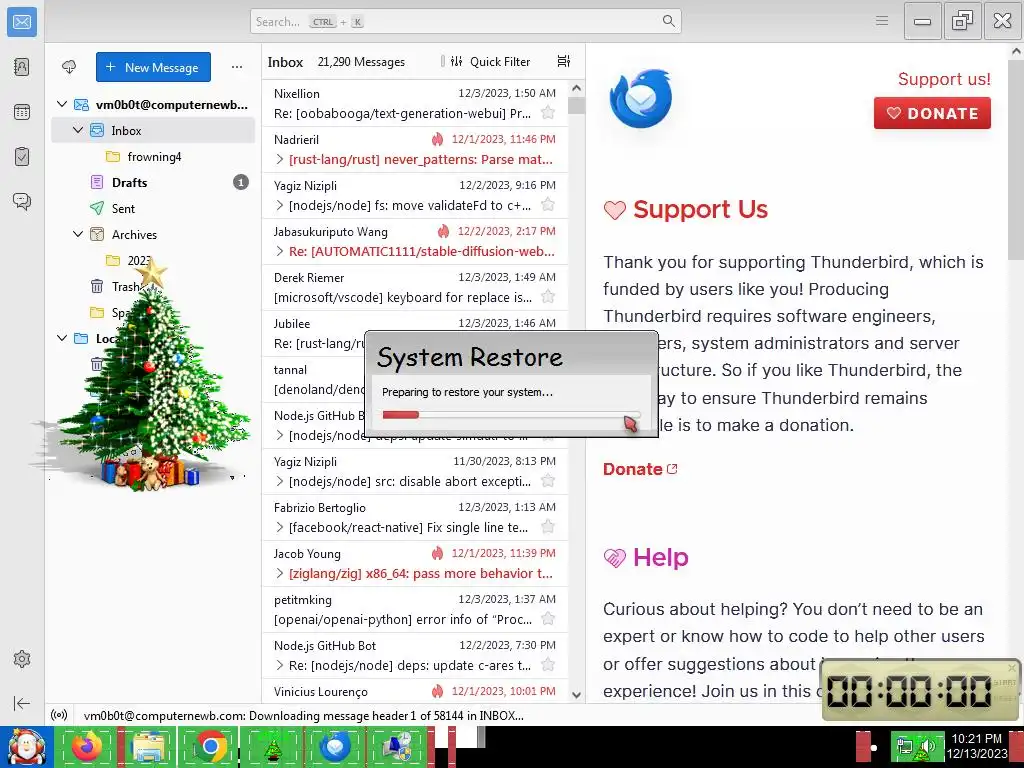This screenshot has height=768, width=1024.
Task: Open Chrome from taskbar
Action: point(210,746)
